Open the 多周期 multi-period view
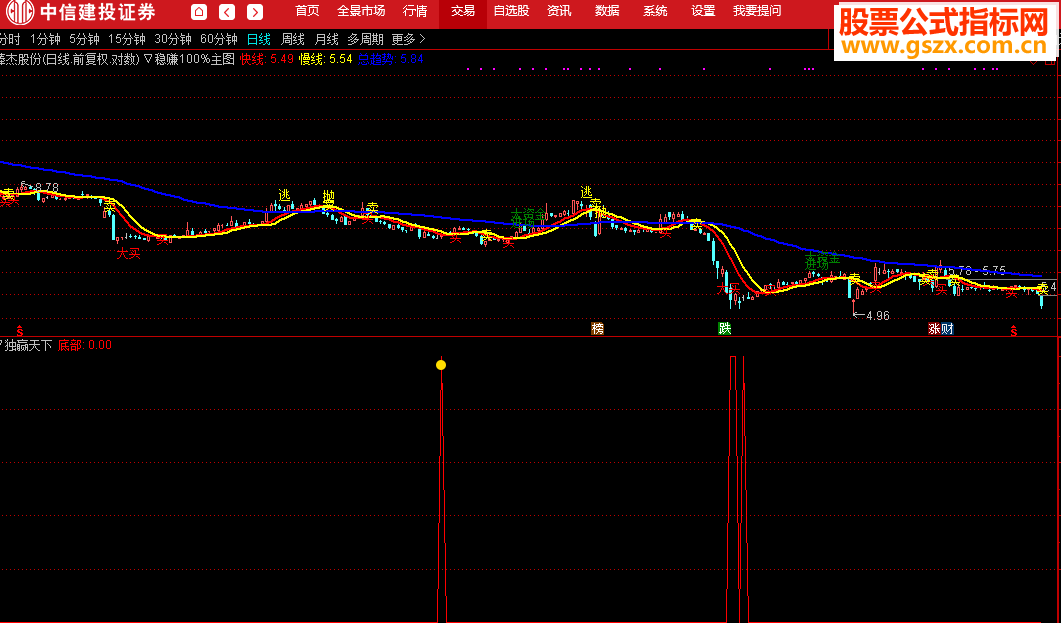 click(365, 40)
